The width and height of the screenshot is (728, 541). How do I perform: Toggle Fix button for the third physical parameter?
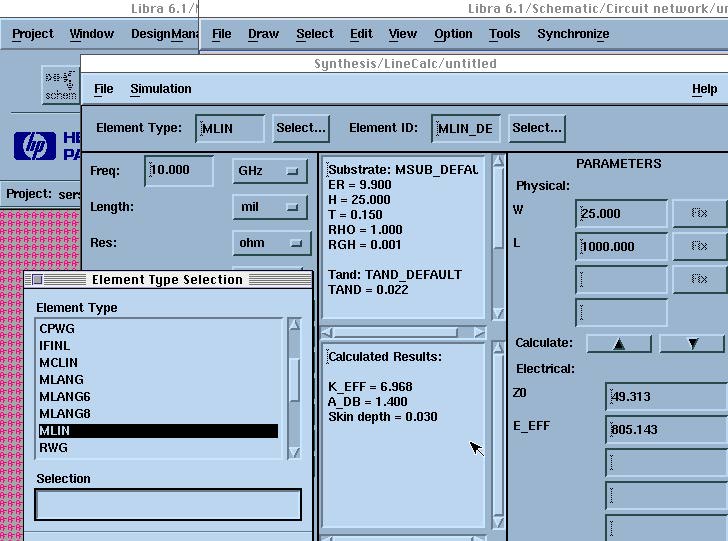(699, 279)
